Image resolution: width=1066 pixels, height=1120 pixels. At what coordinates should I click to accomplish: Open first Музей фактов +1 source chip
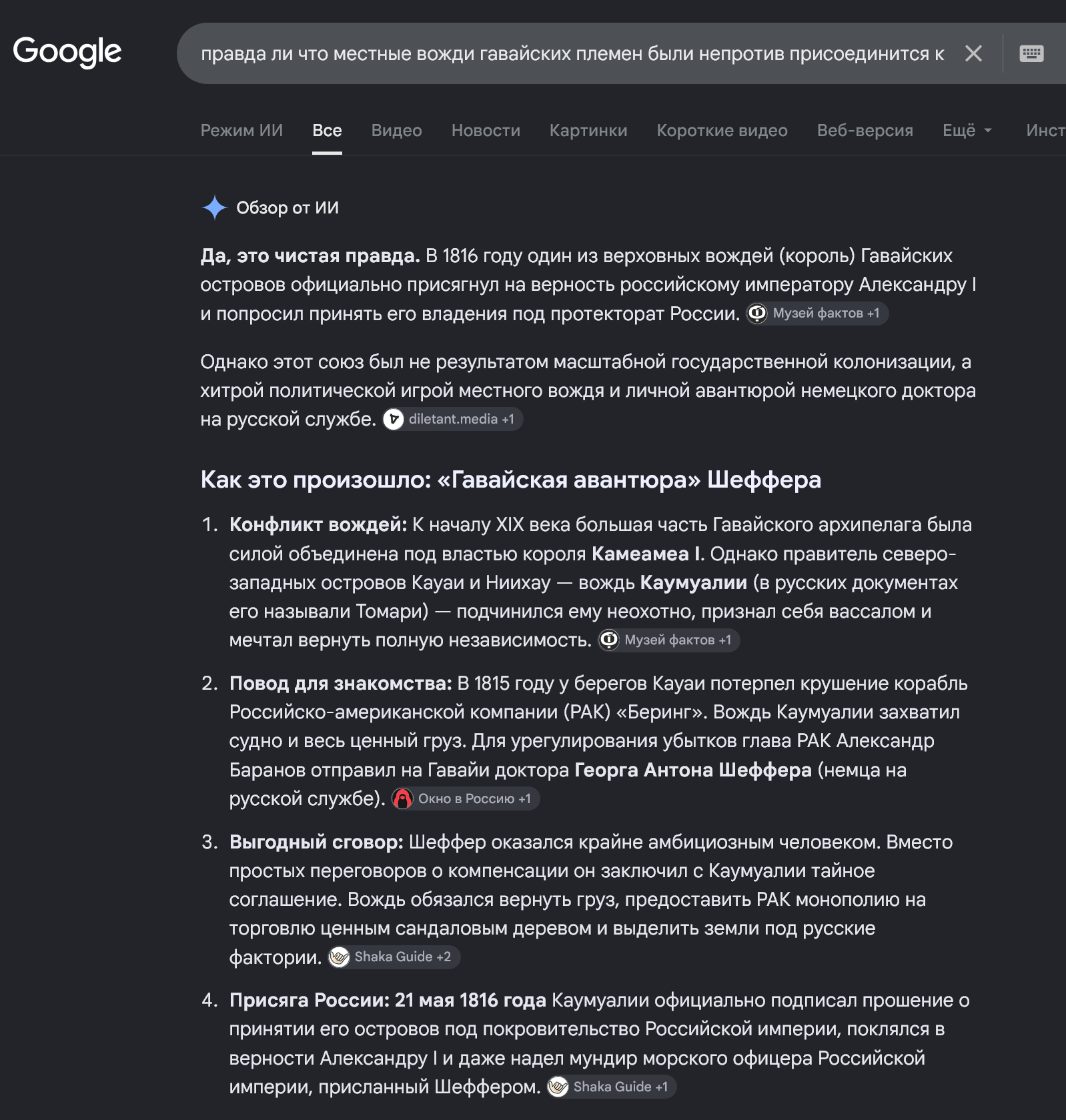coord(817,313)
